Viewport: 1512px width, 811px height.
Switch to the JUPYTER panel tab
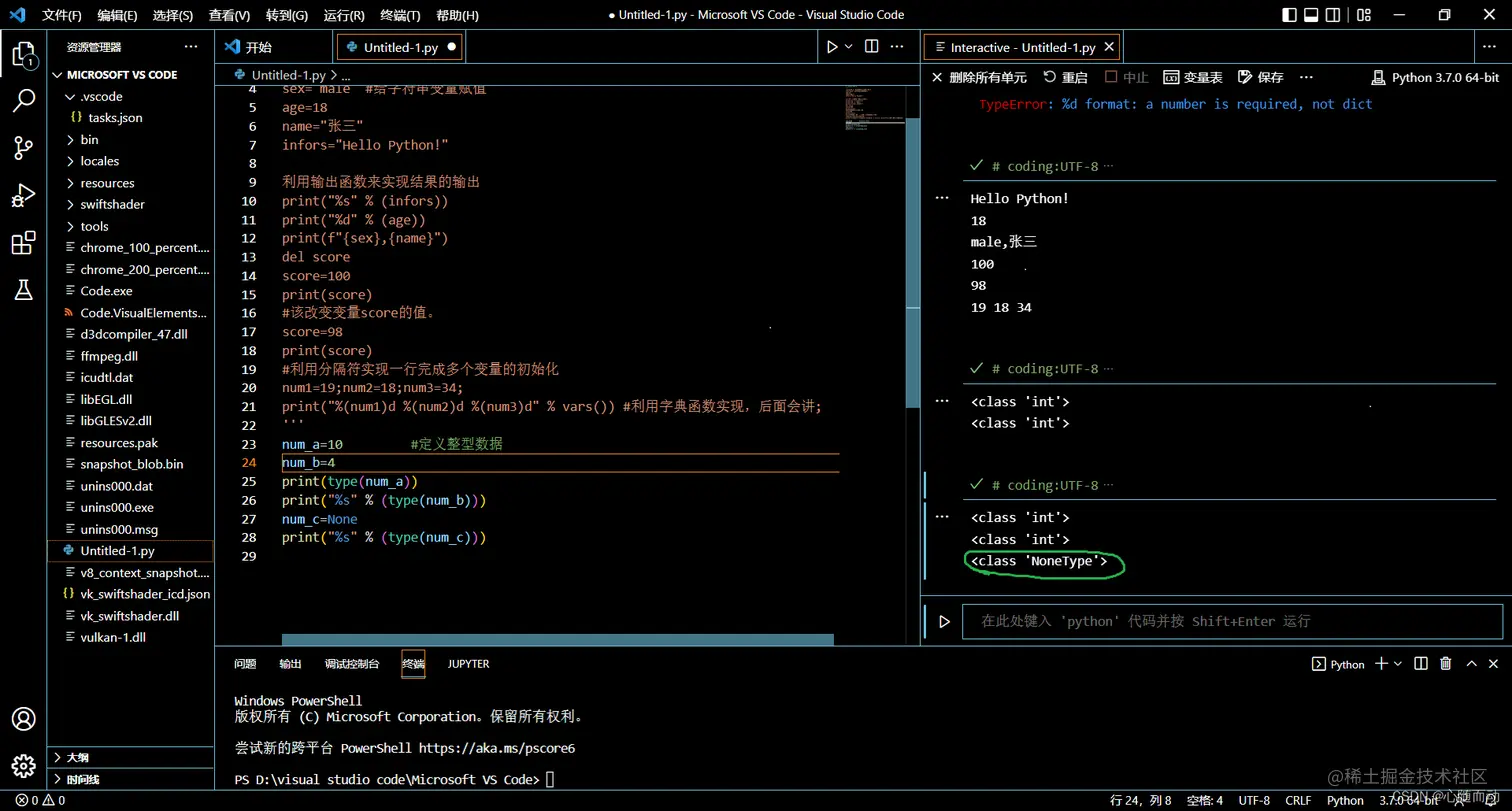coord(468,664)
